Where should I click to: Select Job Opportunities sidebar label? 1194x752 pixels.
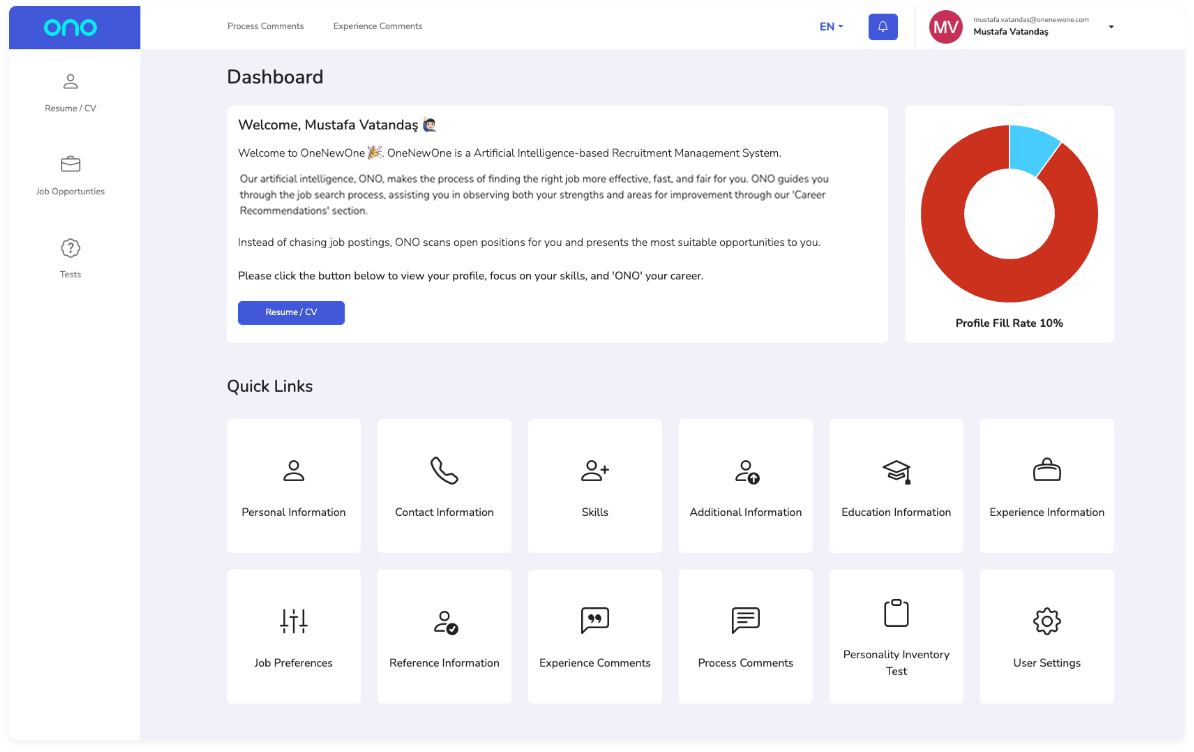pos(70,192)
